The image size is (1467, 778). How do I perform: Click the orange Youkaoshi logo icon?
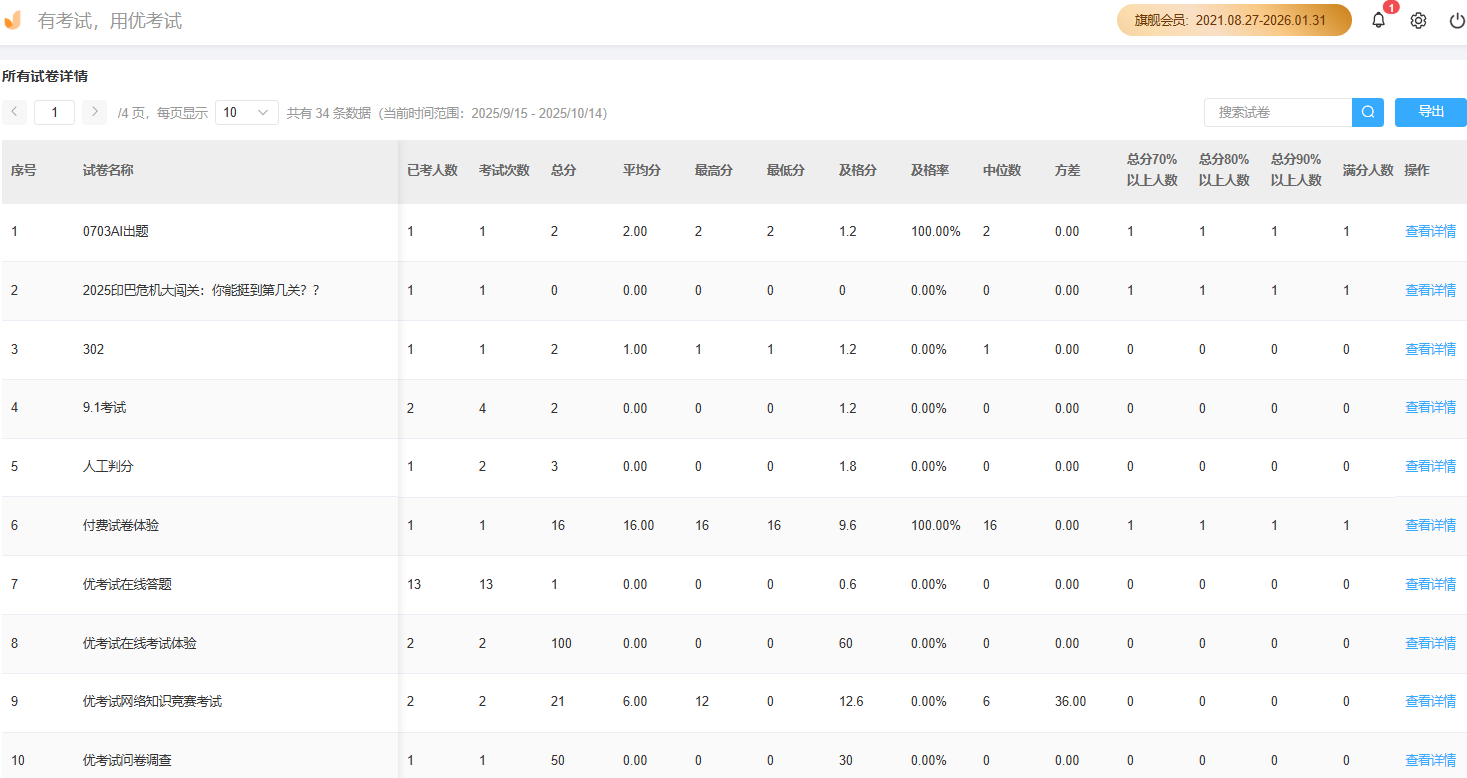13,20
